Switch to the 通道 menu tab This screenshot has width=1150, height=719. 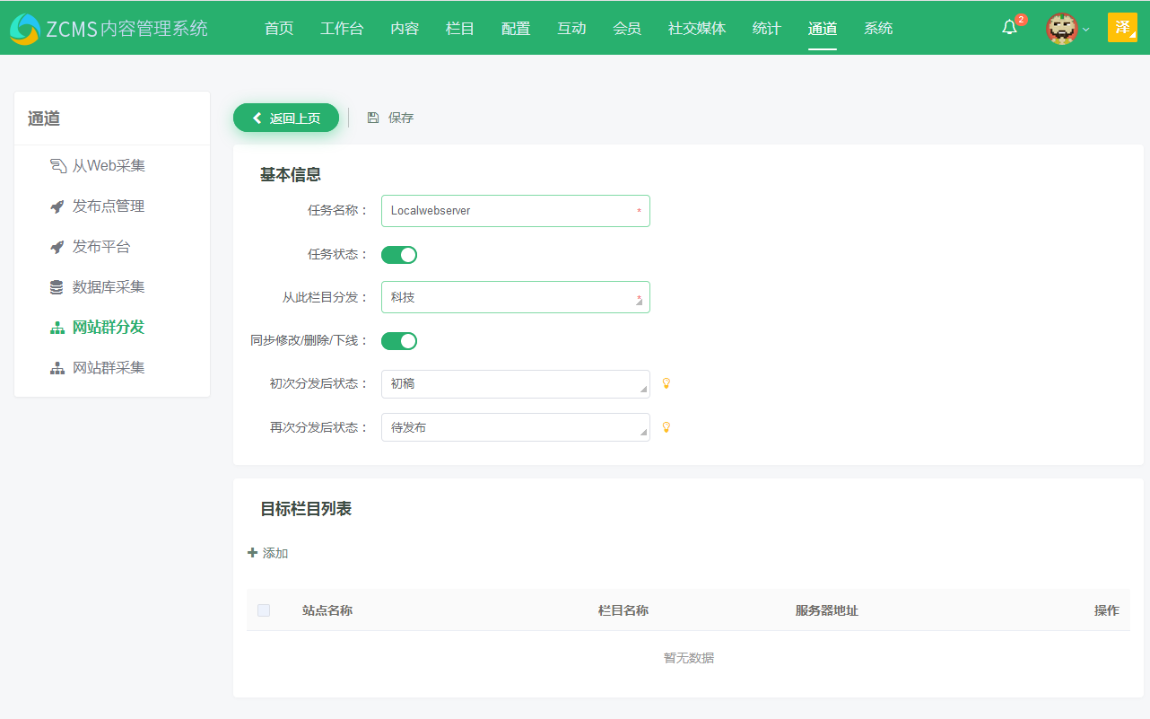822,28
